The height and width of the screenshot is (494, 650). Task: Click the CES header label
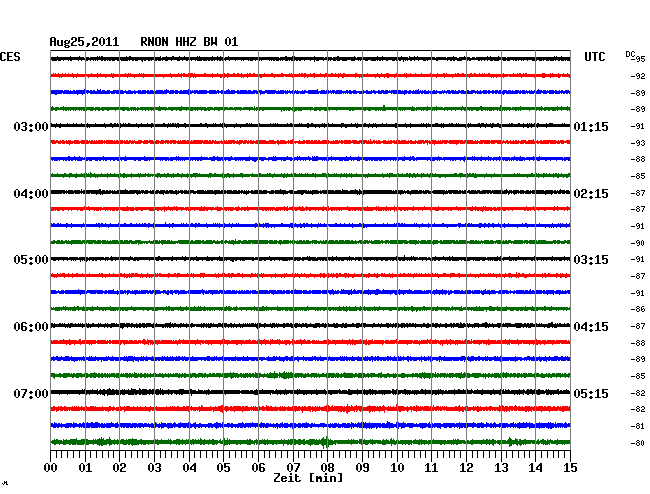pos(10,57)
